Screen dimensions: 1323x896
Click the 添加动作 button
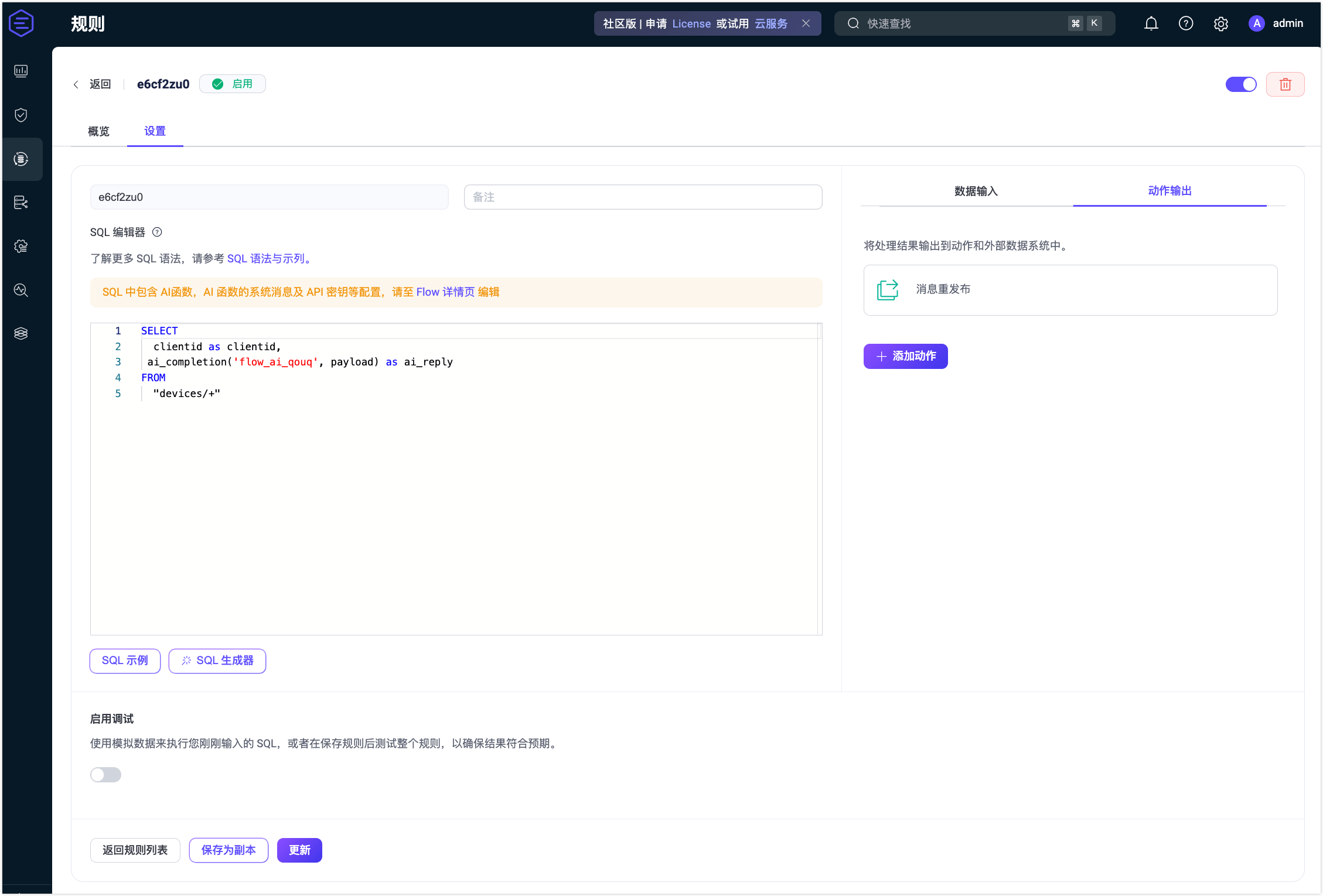(x=905, y=356)
